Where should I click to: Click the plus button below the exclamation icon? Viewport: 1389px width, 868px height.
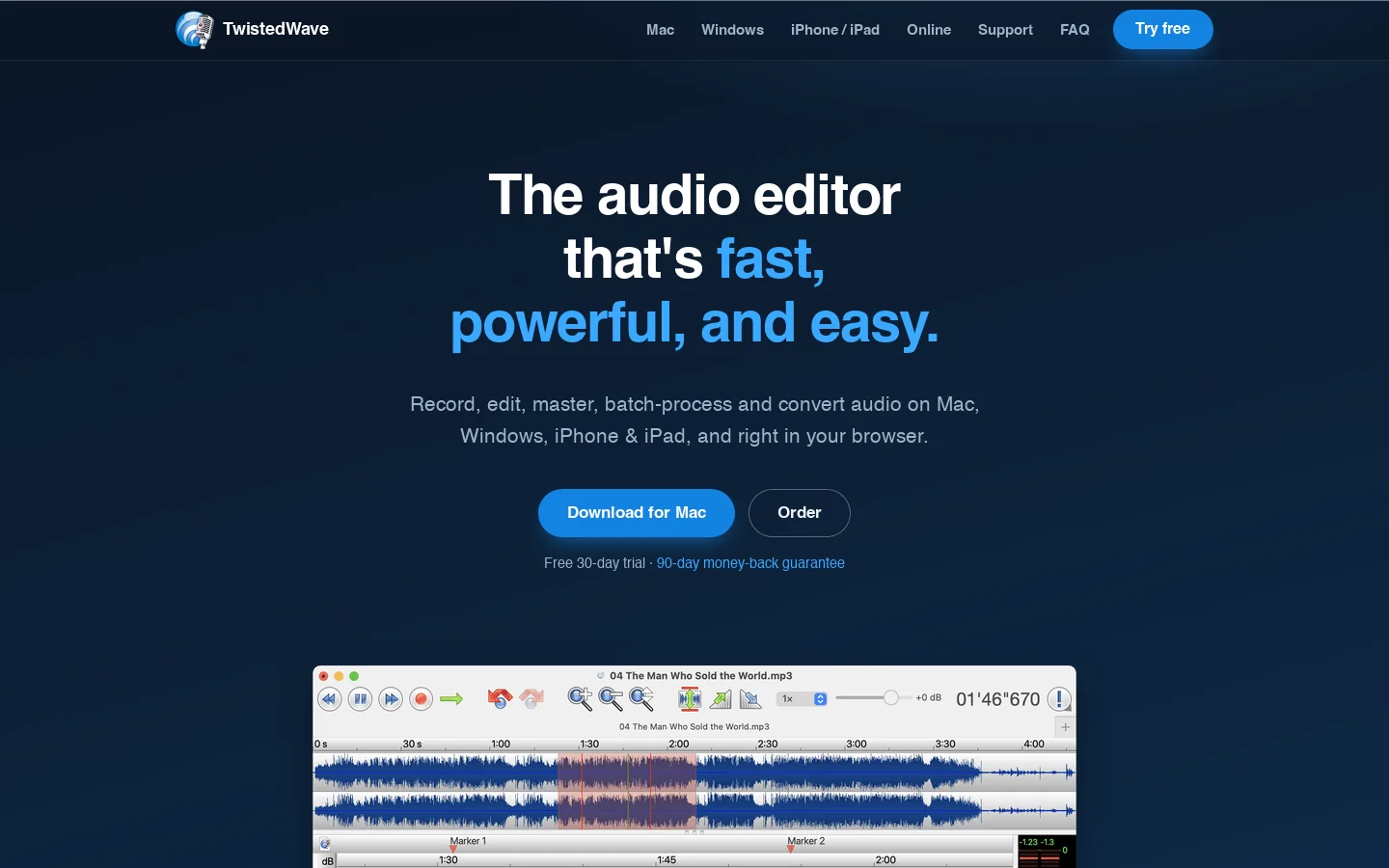click(x=1065, y=727)
